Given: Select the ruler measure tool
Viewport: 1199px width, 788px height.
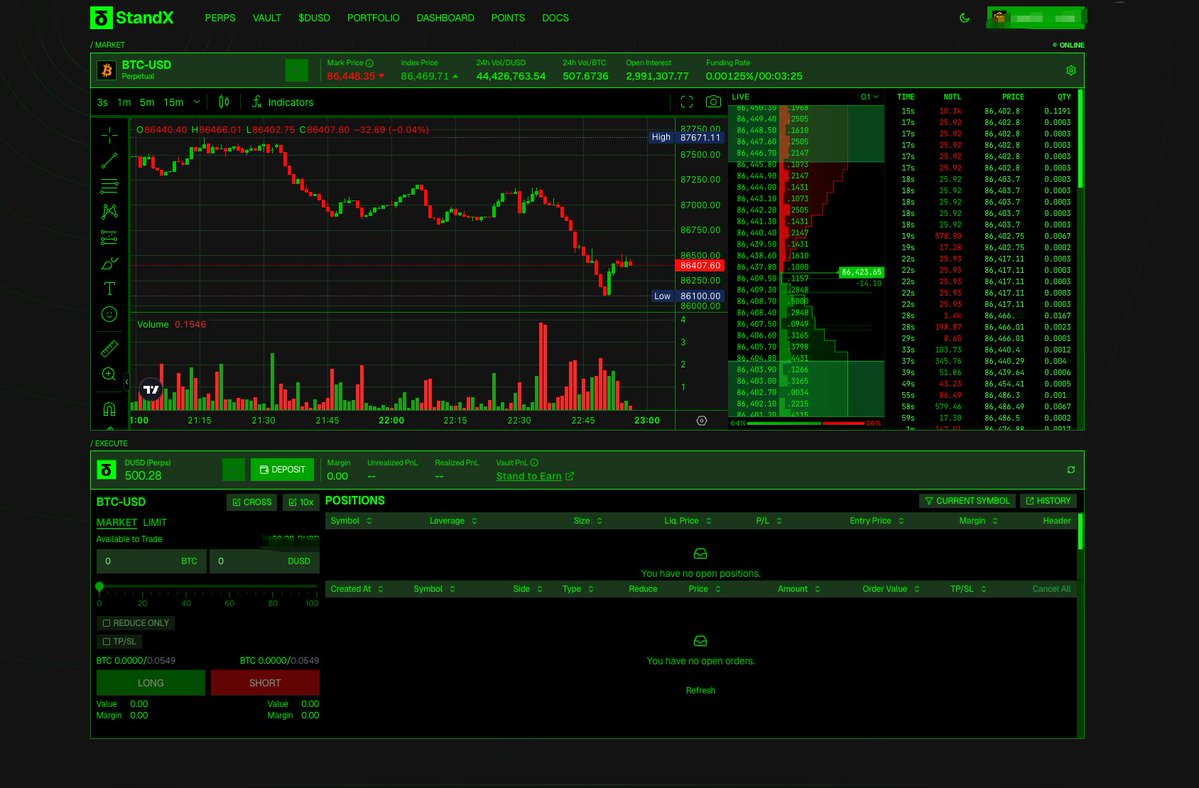Looking at the screenshot, I should (109, 349).
